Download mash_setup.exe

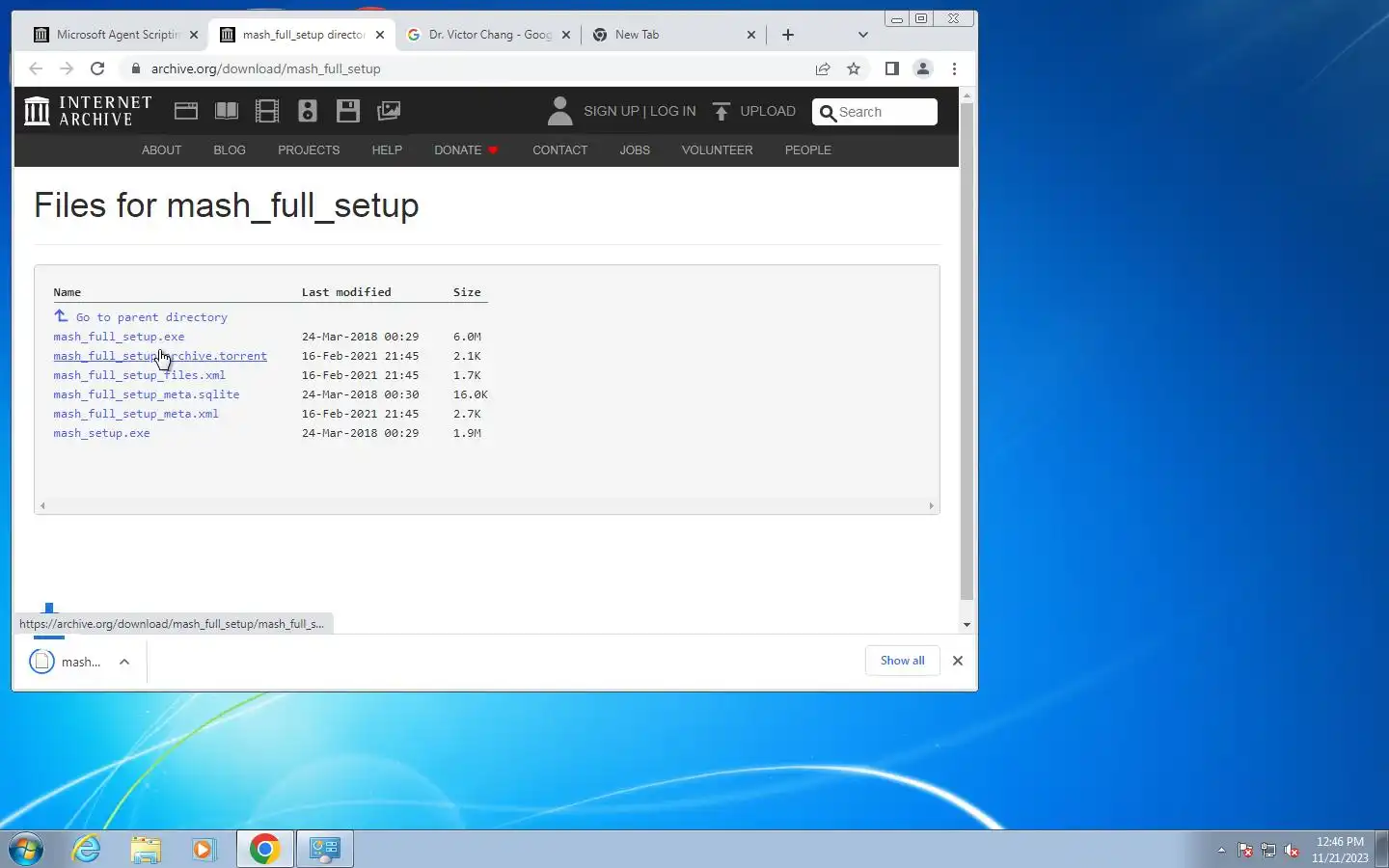click(101, 433)
